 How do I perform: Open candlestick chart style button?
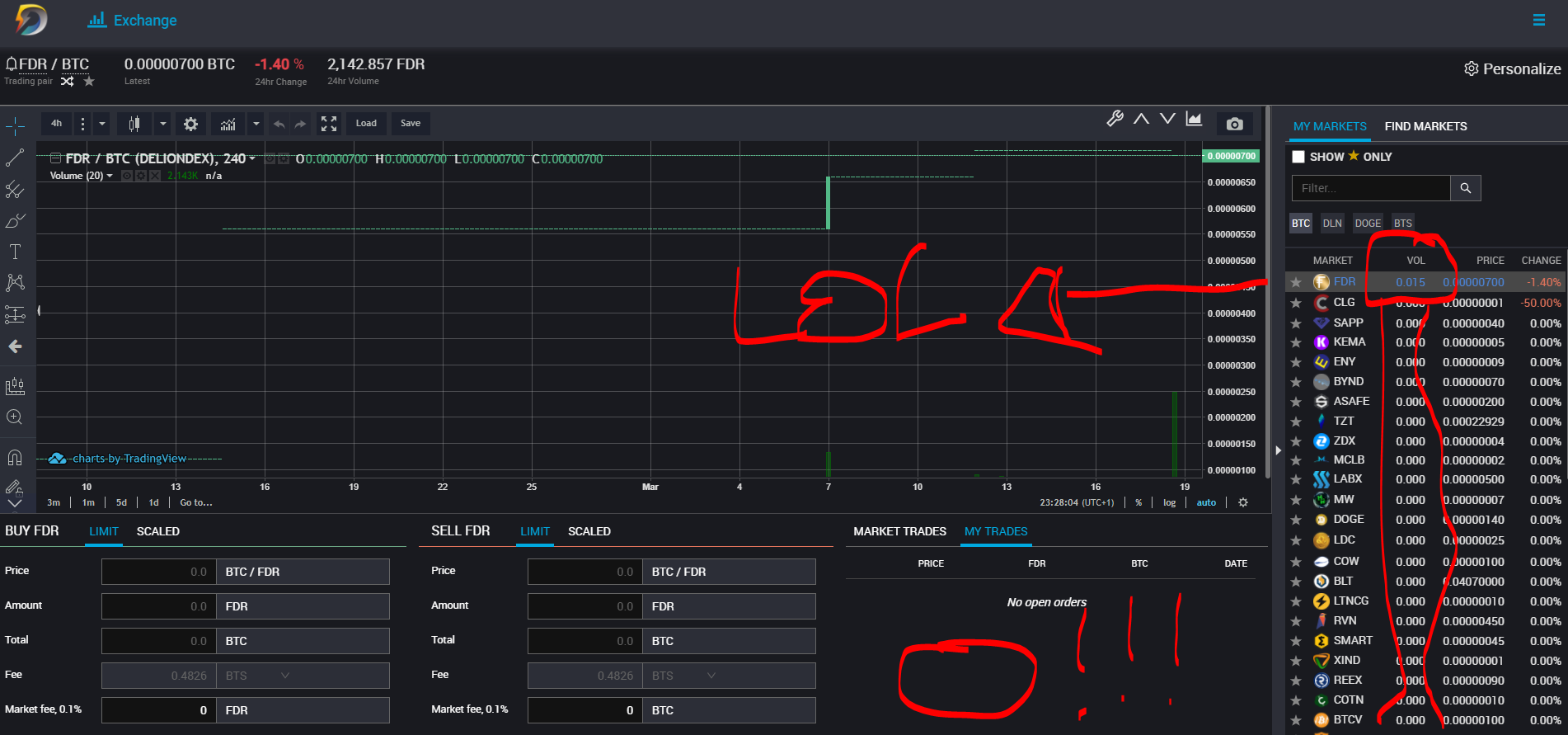[134, 124]
